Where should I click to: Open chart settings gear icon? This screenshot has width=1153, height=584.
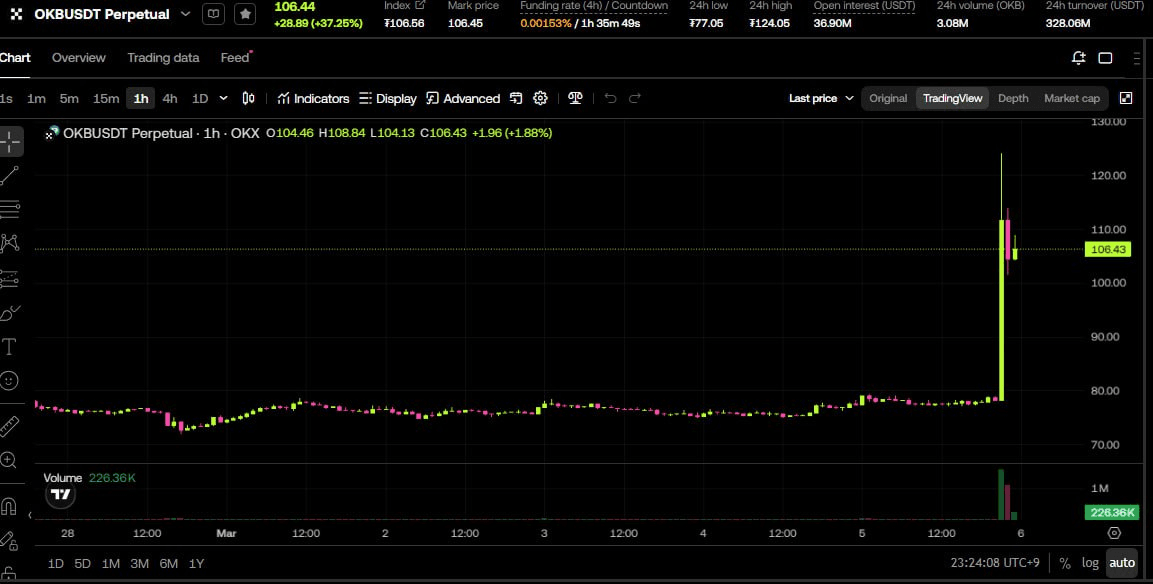[540, 98]
